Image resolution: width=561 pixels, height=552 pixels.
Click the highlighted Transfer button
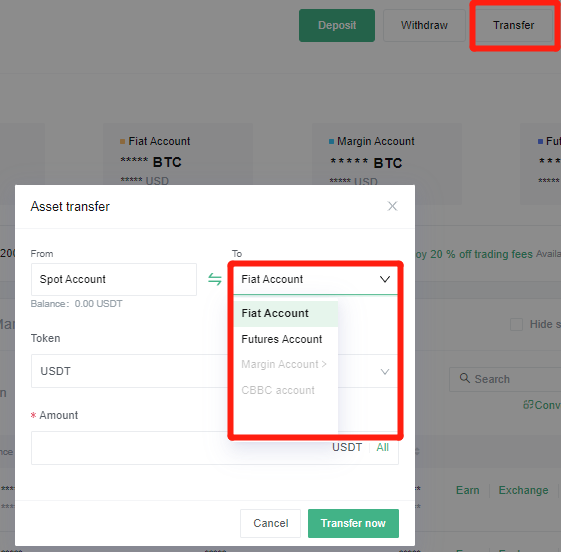[513, 25]
